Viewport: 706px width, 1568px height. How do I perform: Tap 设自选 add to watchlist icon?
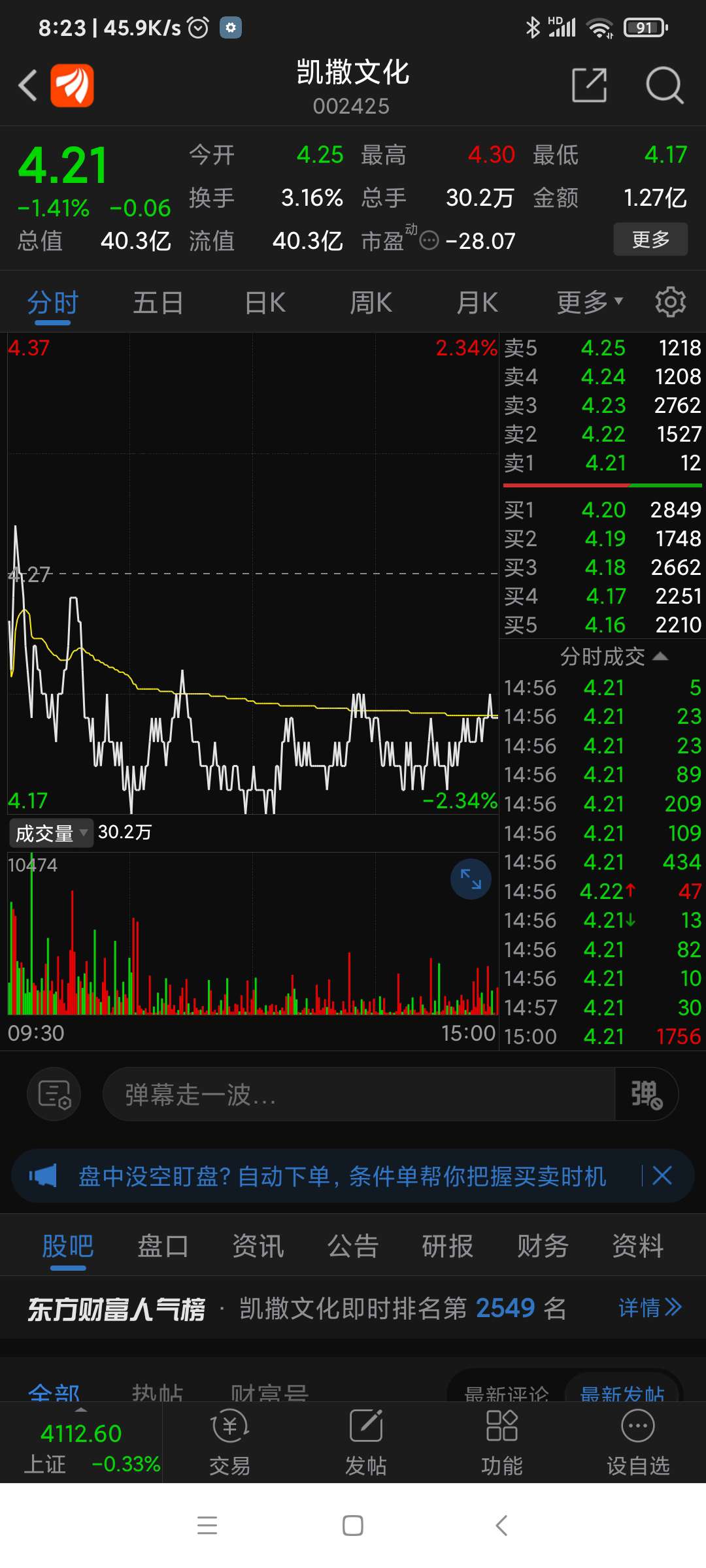[x=638, y=1442]
